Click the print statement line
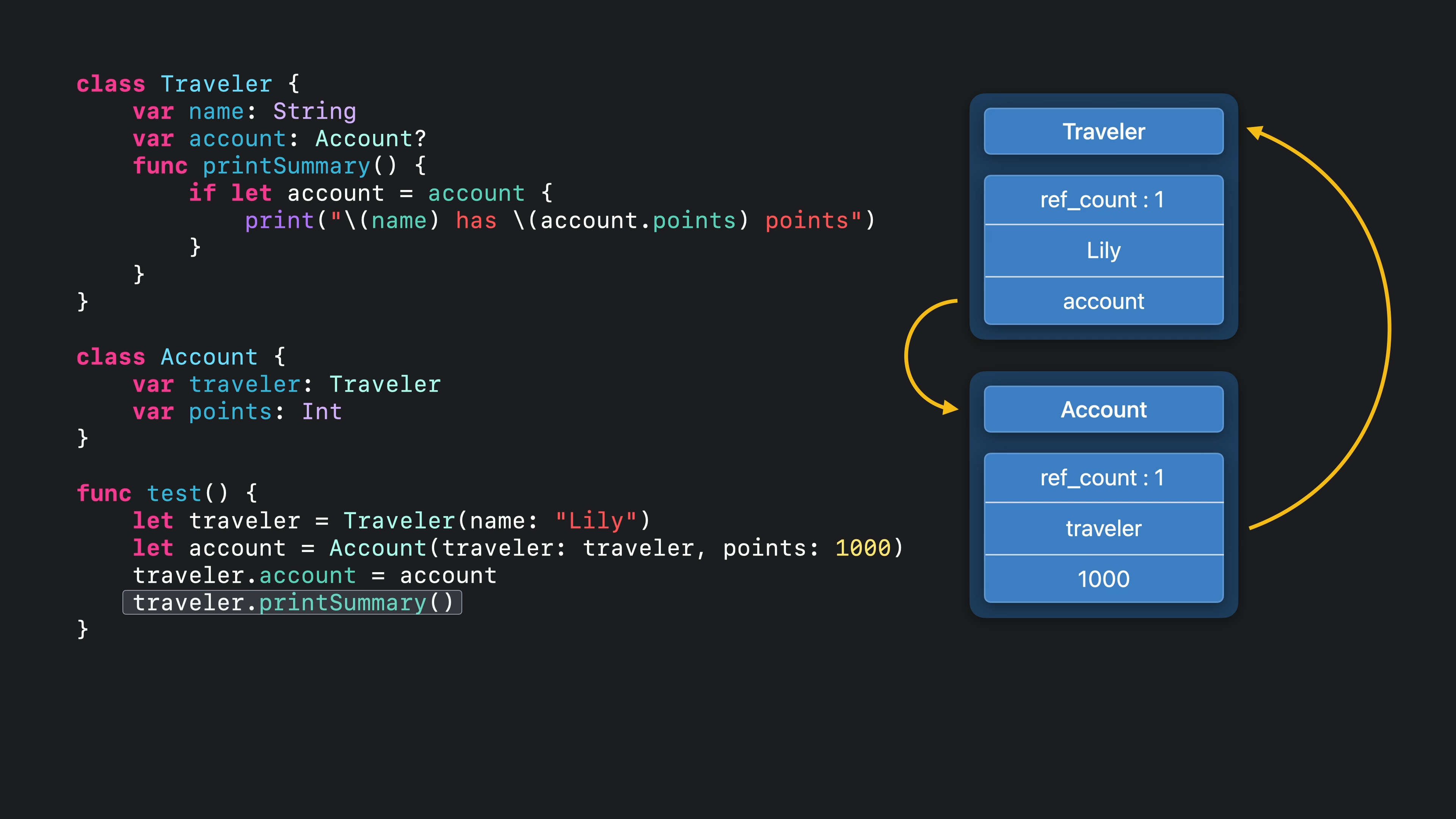The width and height of the screenshot is (1456, 819). coord(560,220)
